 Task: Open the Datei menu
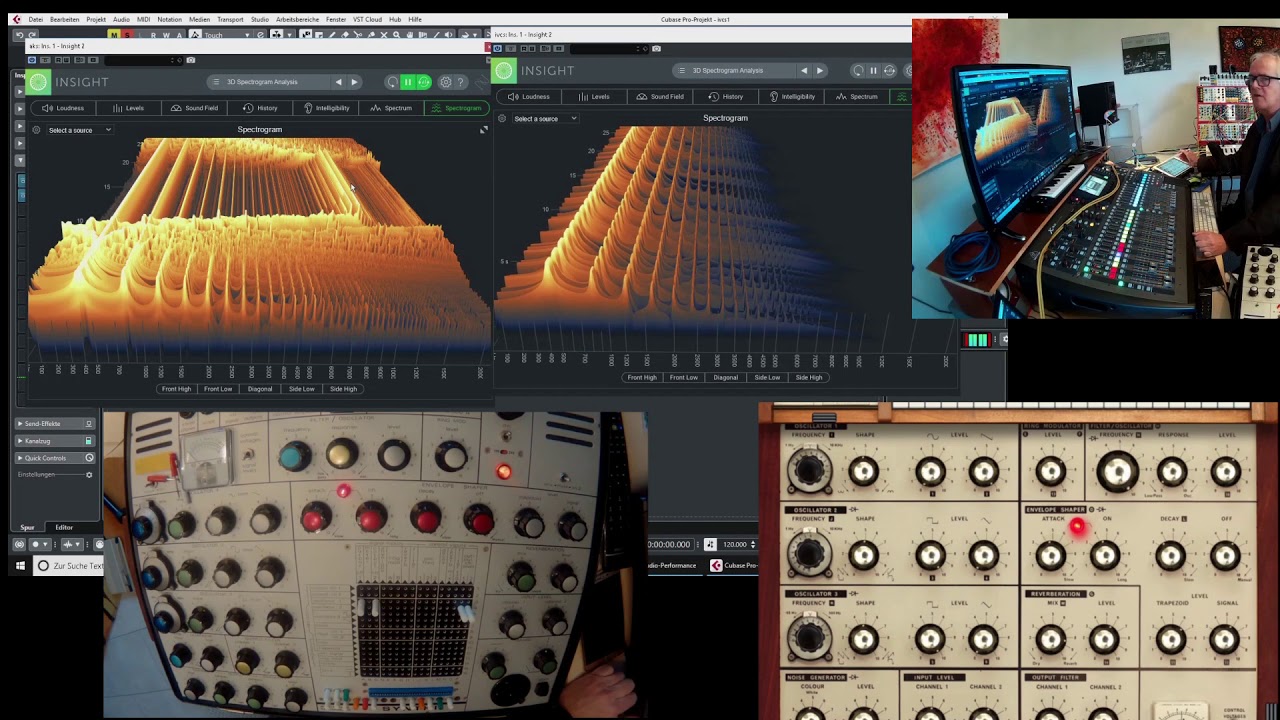[x=36, y=19]
